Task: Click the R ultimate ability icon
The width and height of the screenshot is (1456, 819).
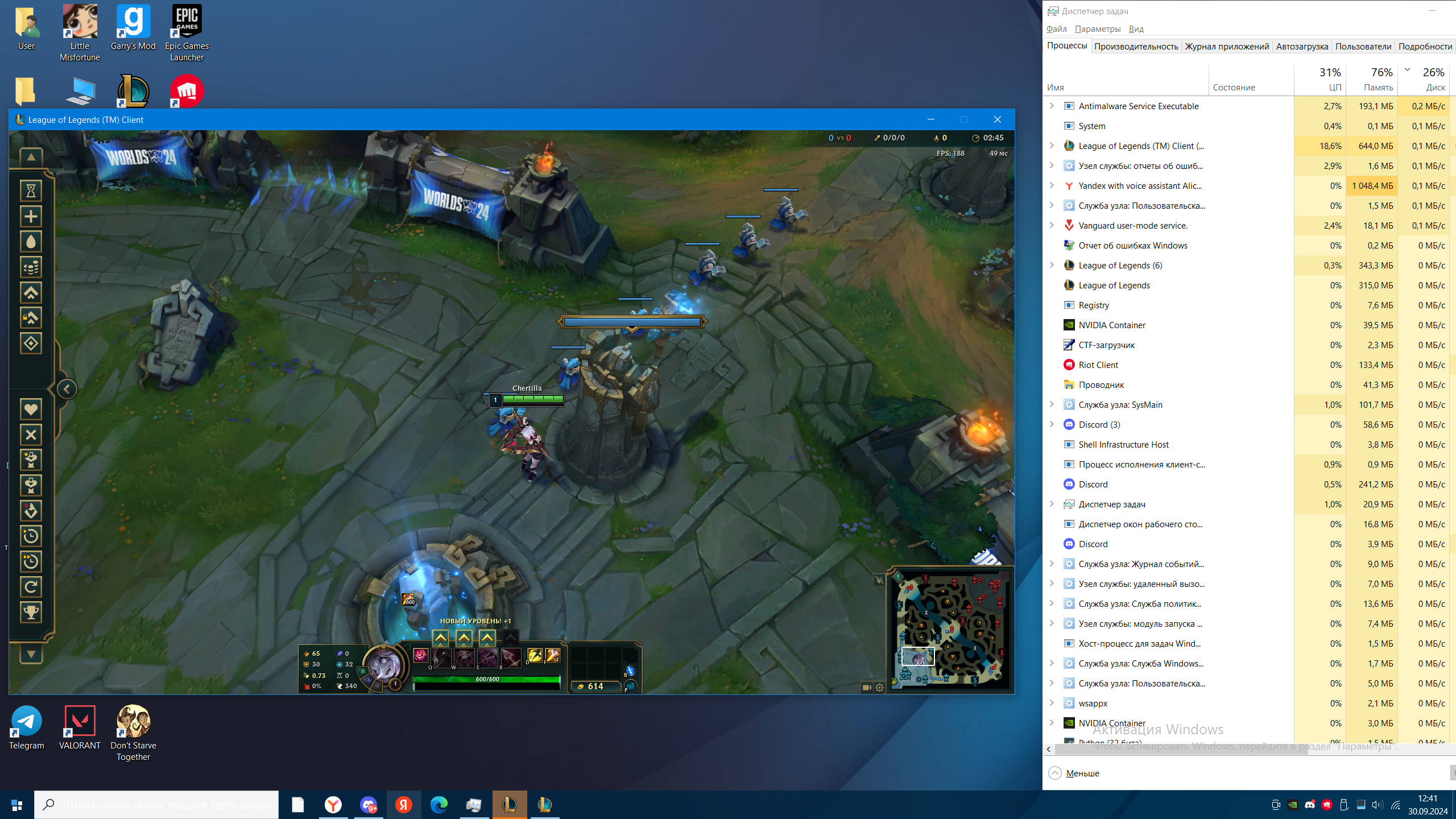Action: (x=511, y=658)
